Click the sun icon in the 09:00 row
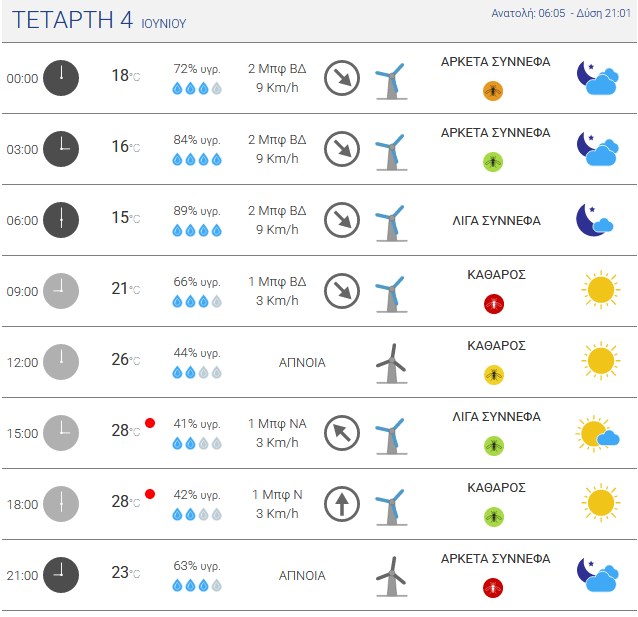 coord(601,290)
